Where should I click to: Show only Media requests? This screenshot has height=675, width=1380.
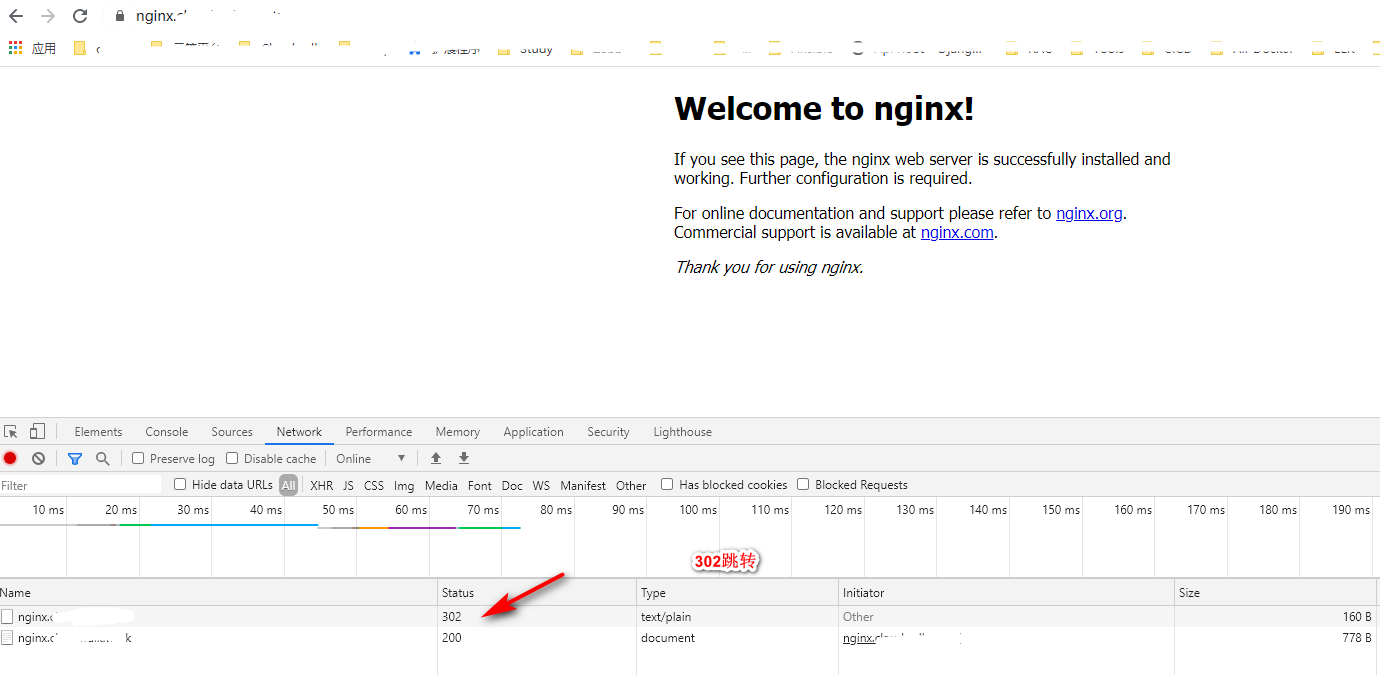(x=441, y=485)
